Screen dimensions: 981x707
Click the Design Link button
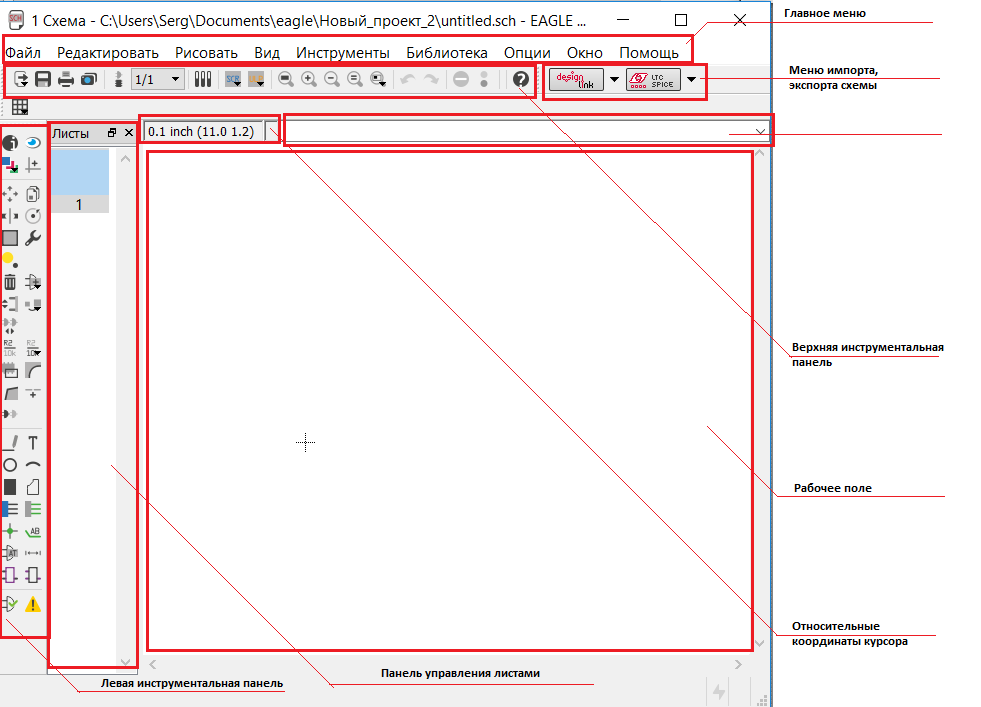tap(576, 80)
